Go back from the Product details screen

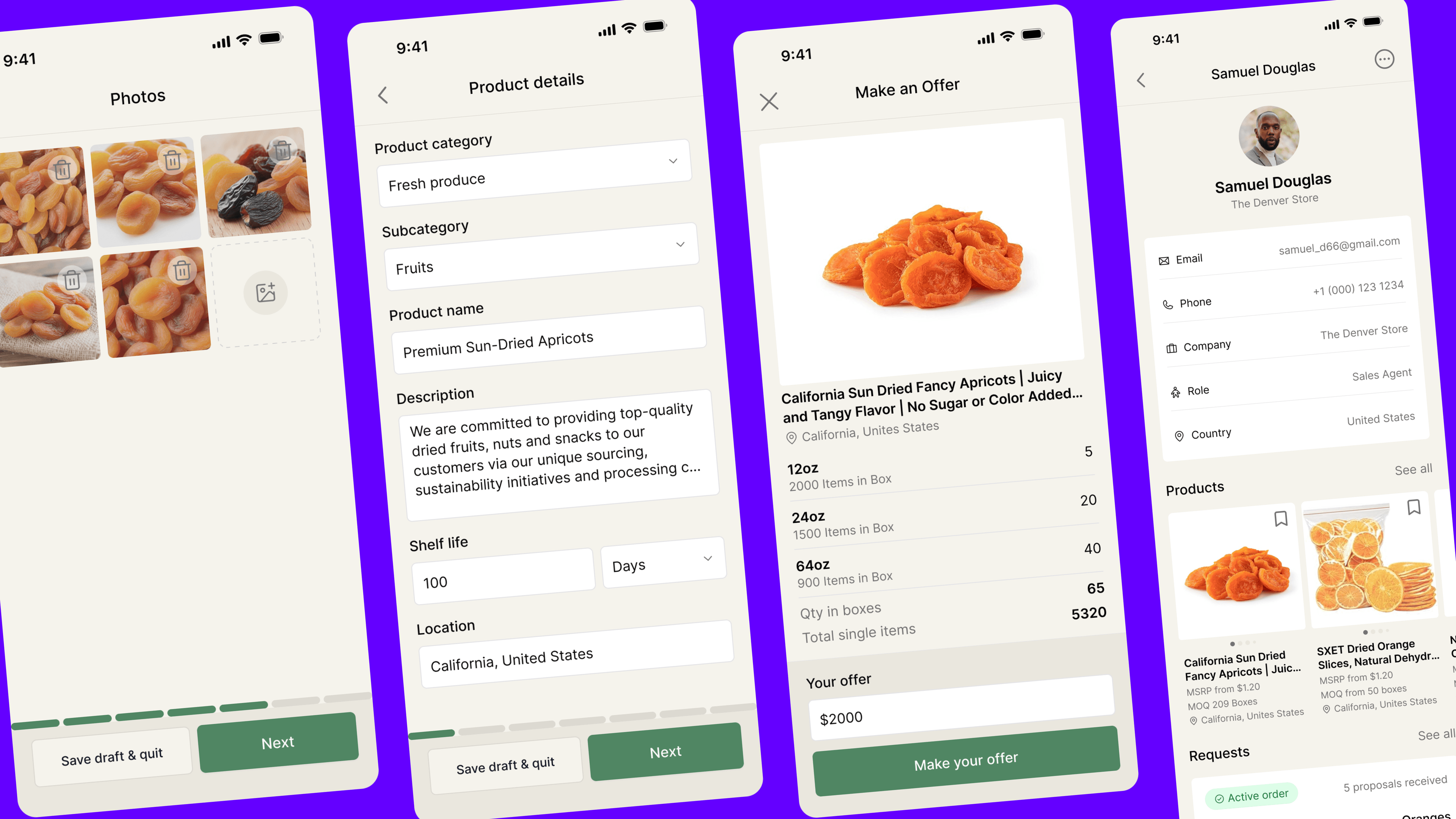click(383, 95)
